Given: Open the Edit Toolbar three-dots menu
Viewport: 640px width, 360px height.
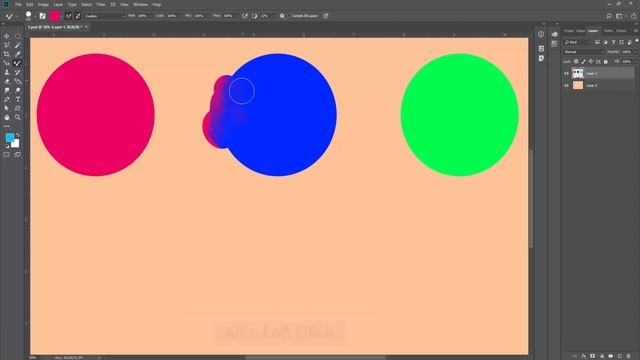Looking at the screenshot, I should (7, 126).
